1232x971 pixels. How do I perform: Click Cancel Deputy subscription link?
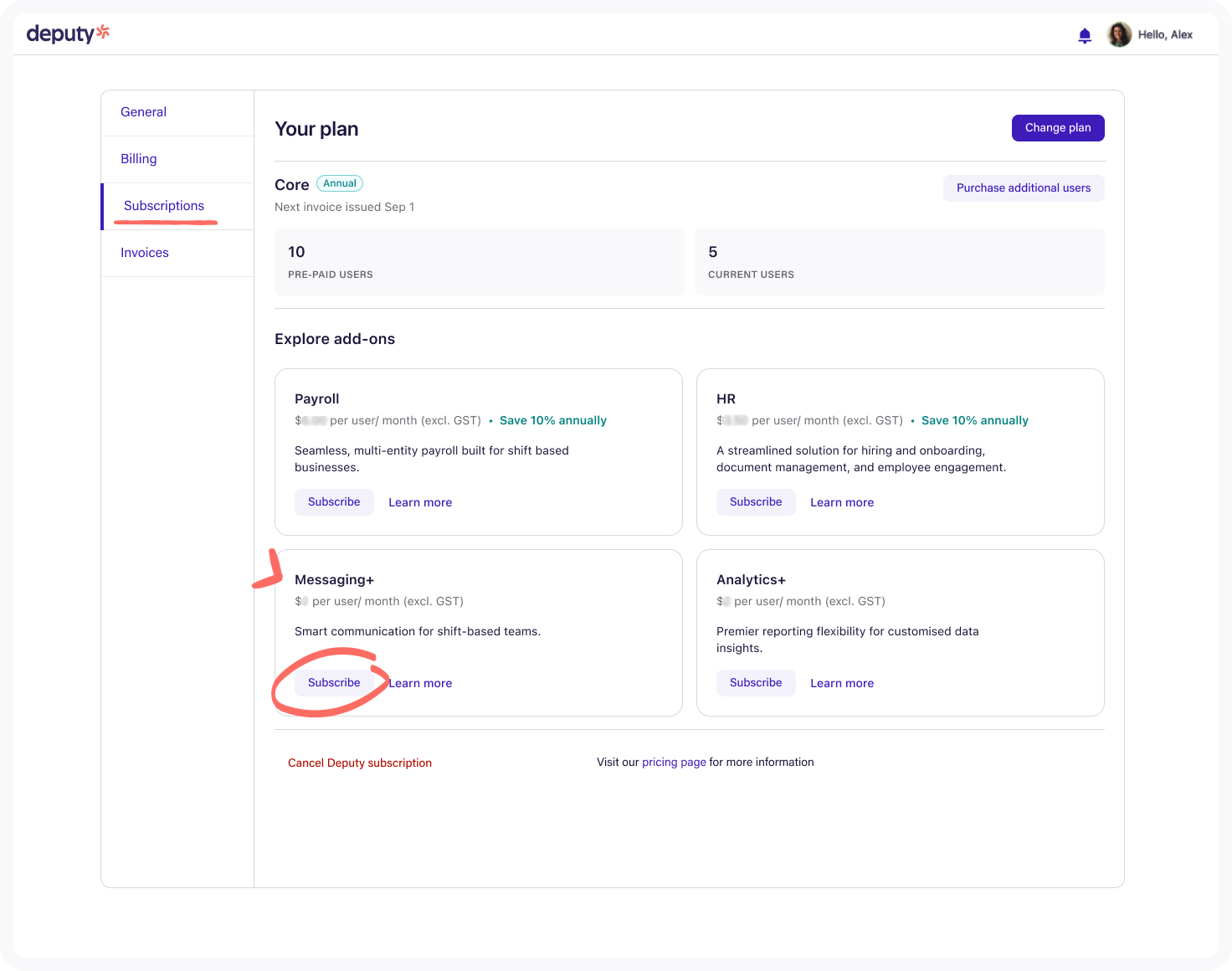360,763
